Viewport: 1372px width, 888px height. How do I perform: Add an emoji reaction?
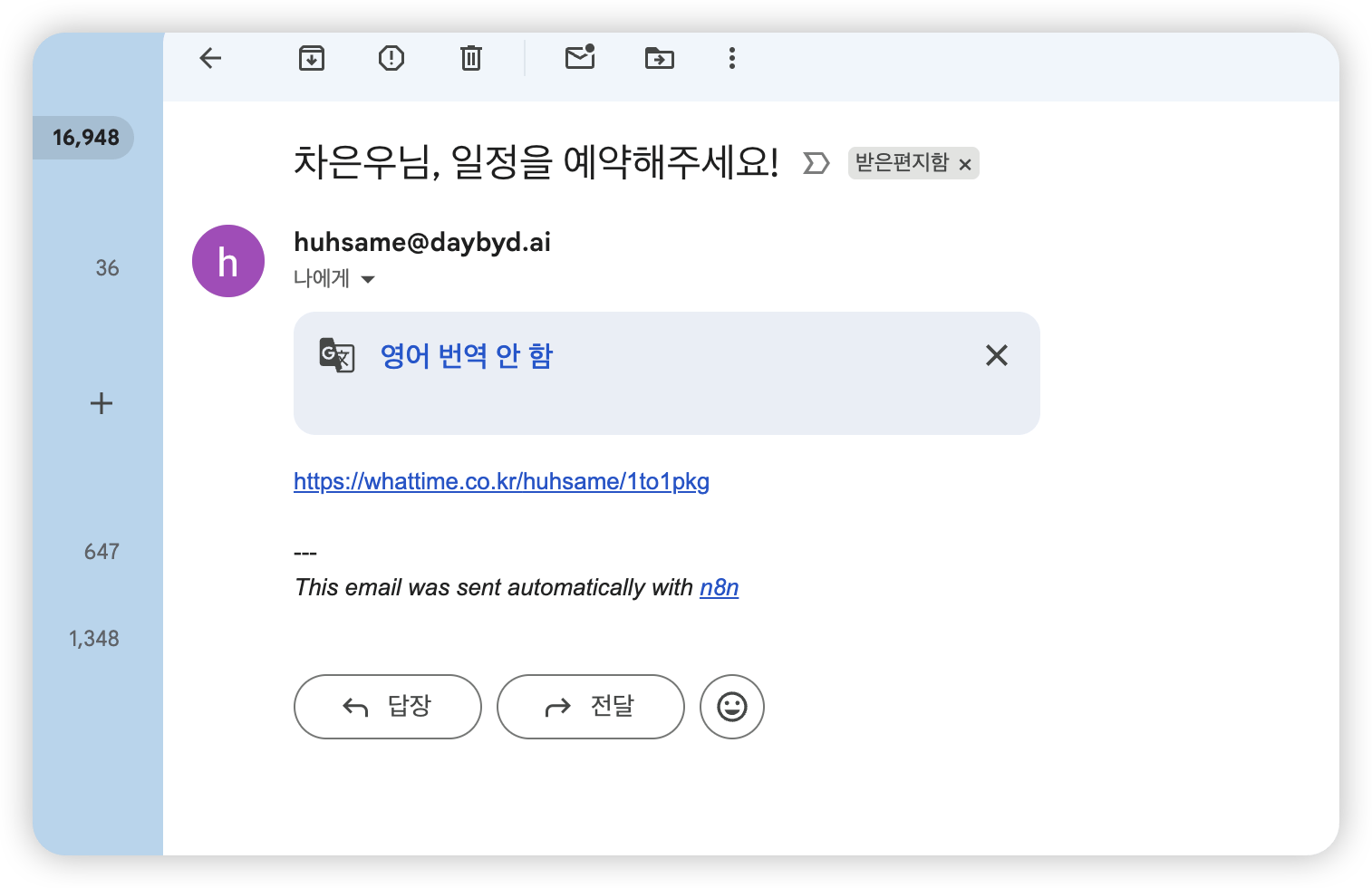[732, 707]
